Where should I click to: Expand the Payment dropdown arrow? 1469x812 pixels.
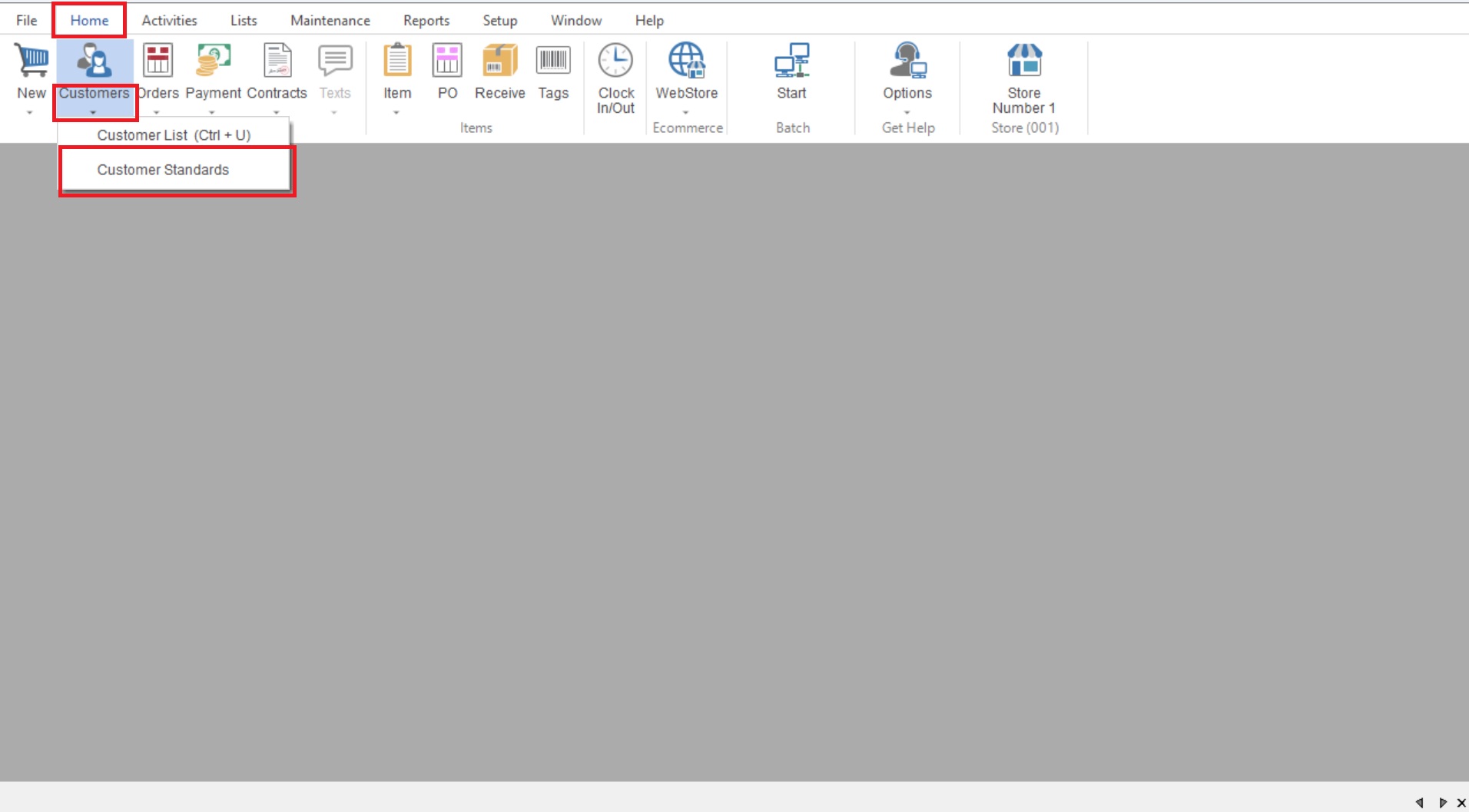click(212, 113)
